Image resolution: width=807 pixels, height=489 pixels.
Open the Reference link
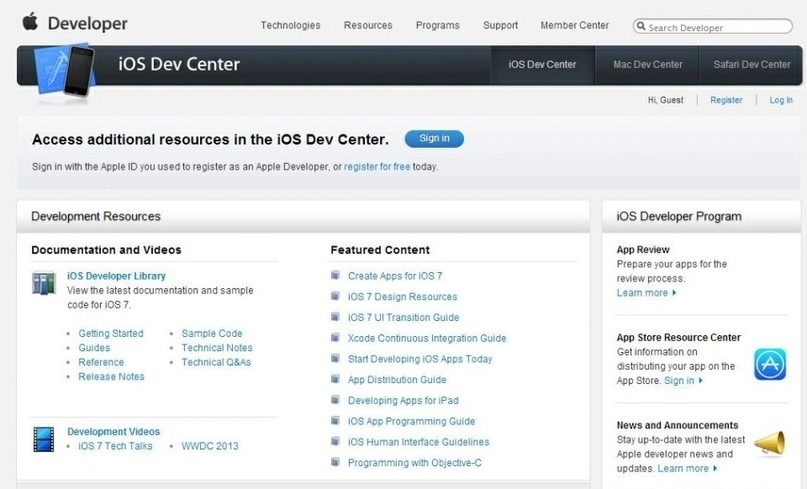[x=101, y=362]
